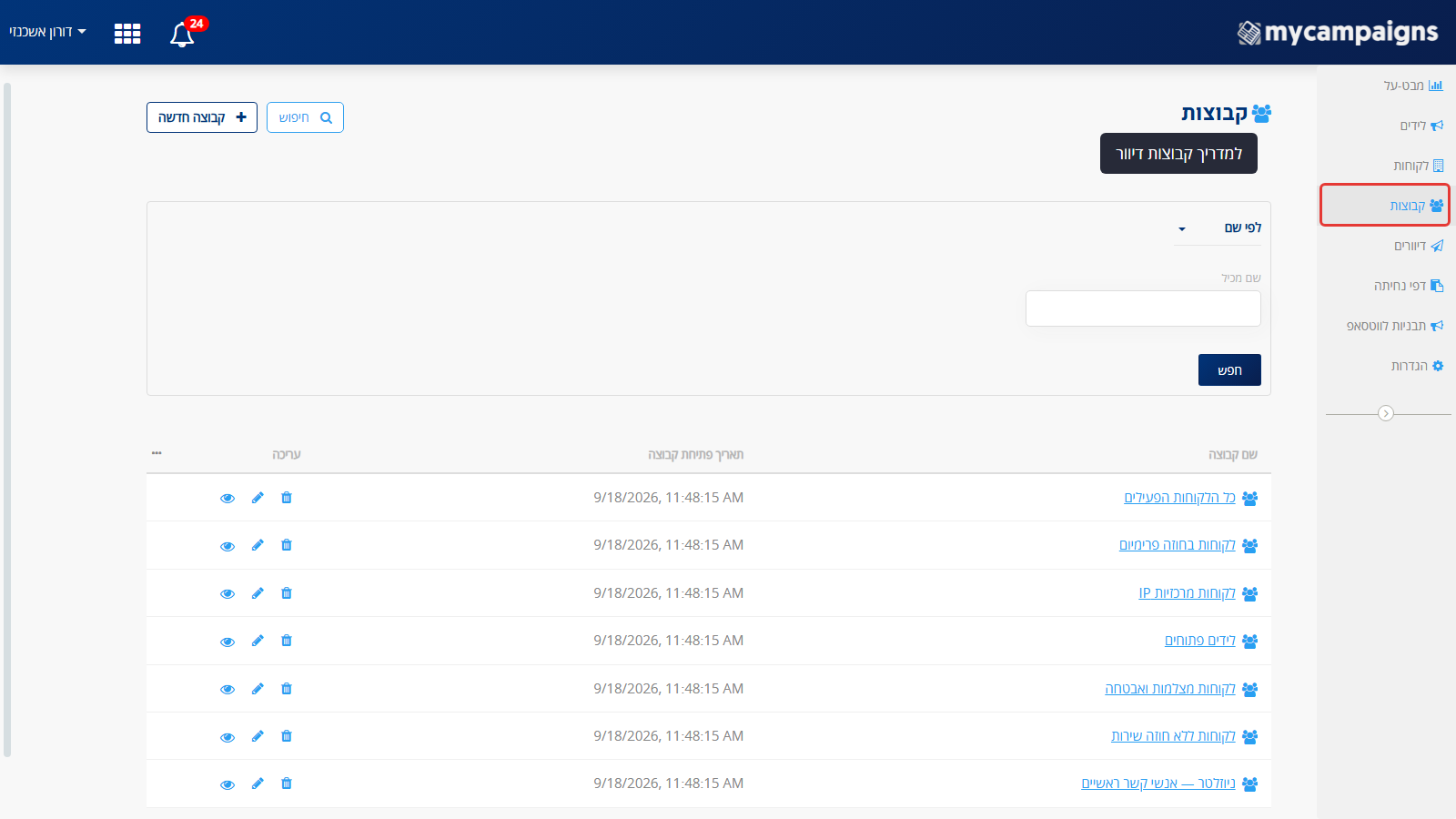The image size is (1456, 819).
Task: Select קבוצות in the sidebar
Action: pos(1384,205)
